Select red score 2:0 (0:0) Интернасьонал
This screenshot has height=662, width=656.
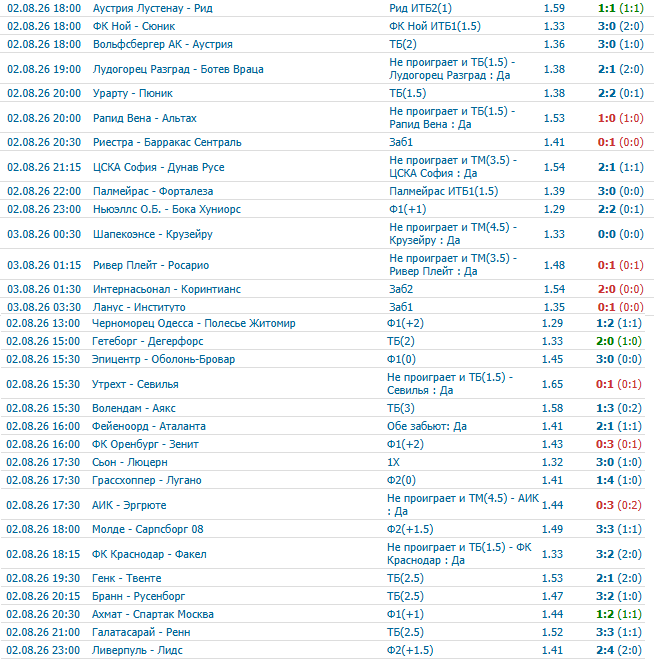(x=621, y=289)
